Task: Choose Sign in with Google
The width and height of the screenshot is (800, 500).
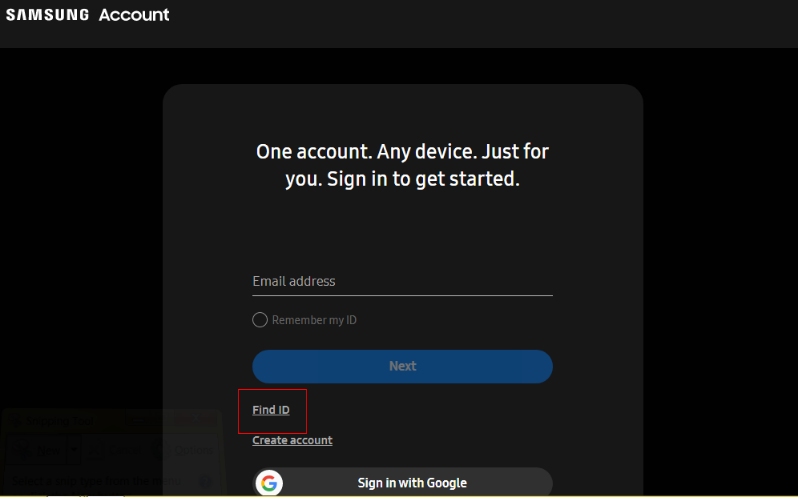Action: coord(402,482)
